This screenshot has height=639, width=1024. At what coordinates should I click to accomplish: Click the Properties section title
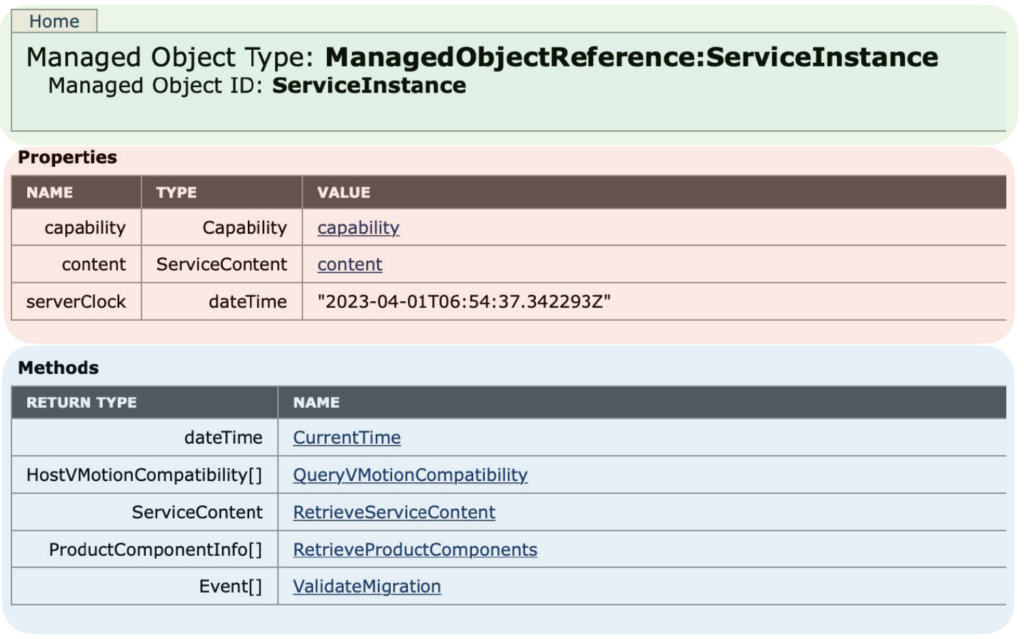click(67, 157)
